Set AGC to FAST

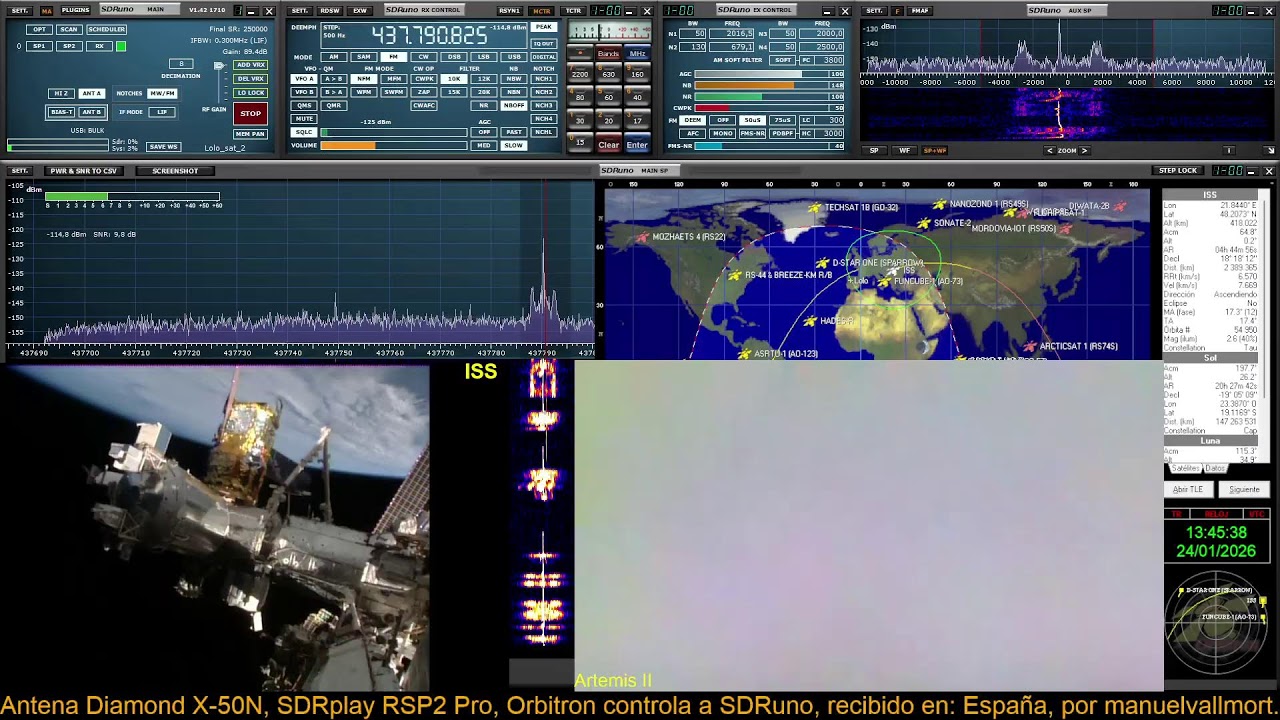[514, 132]
